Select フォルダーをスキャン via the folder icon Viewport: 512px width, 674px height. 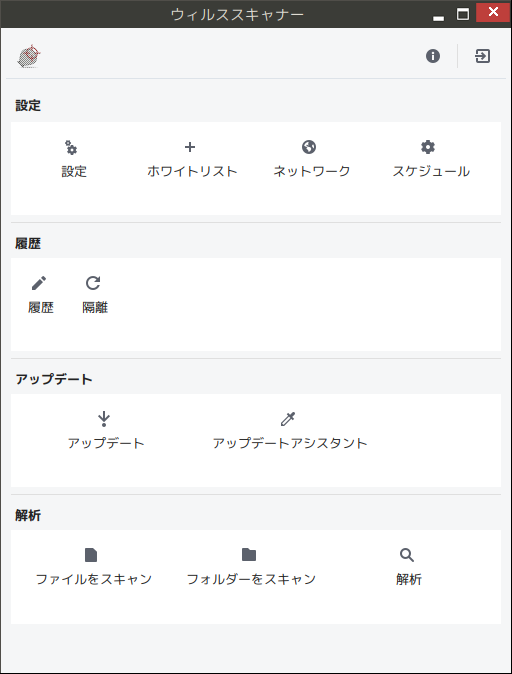point(249,555)
